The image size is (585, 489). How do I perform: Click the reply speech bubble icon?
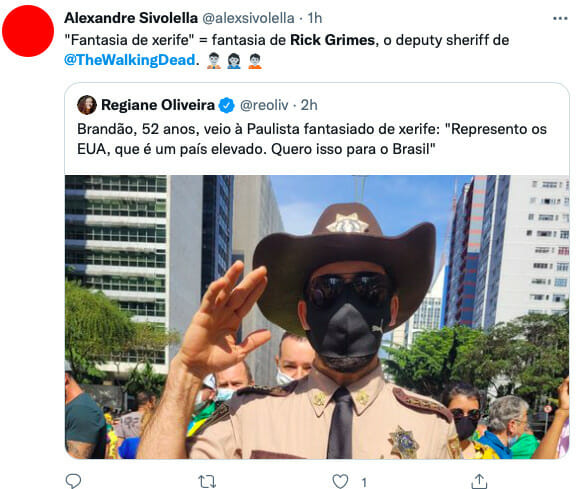[x=73, y=481]
